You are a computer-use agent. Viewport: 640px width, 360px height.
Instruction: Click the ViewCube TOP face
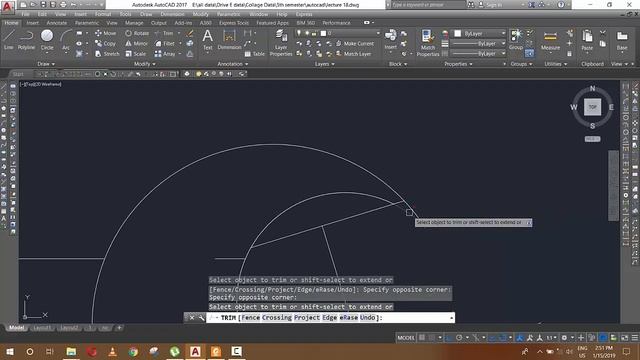[592, 107]
